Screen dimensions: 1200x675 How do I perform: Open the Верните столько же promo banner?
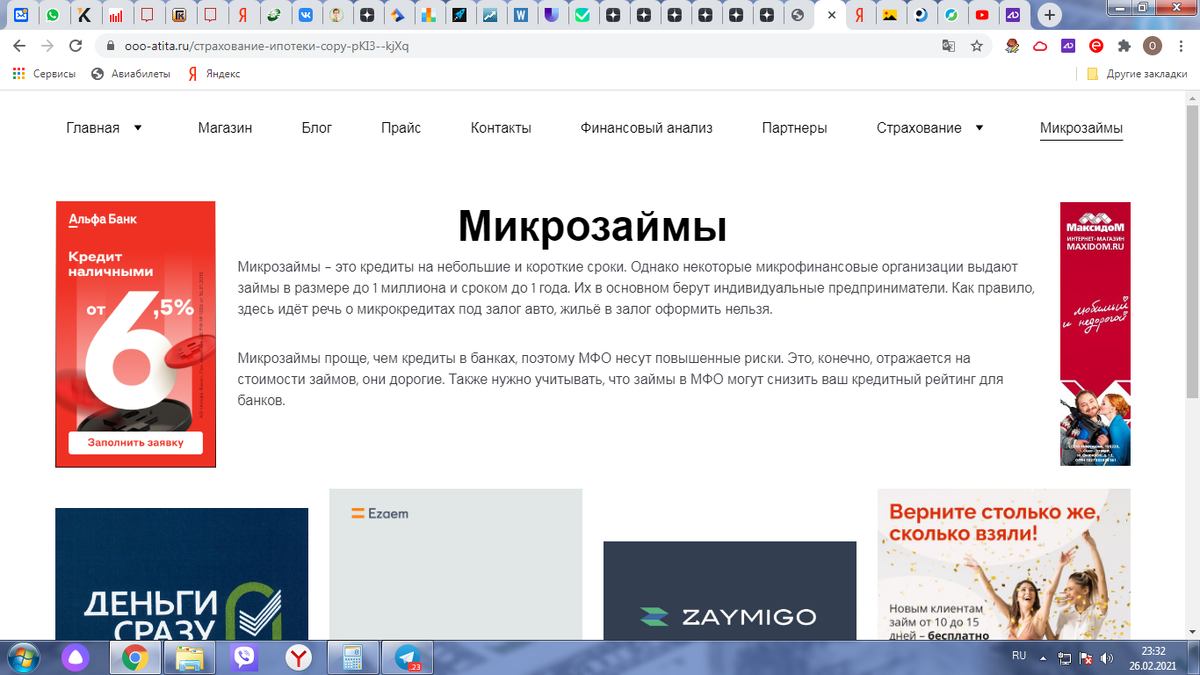(1004, 564)
